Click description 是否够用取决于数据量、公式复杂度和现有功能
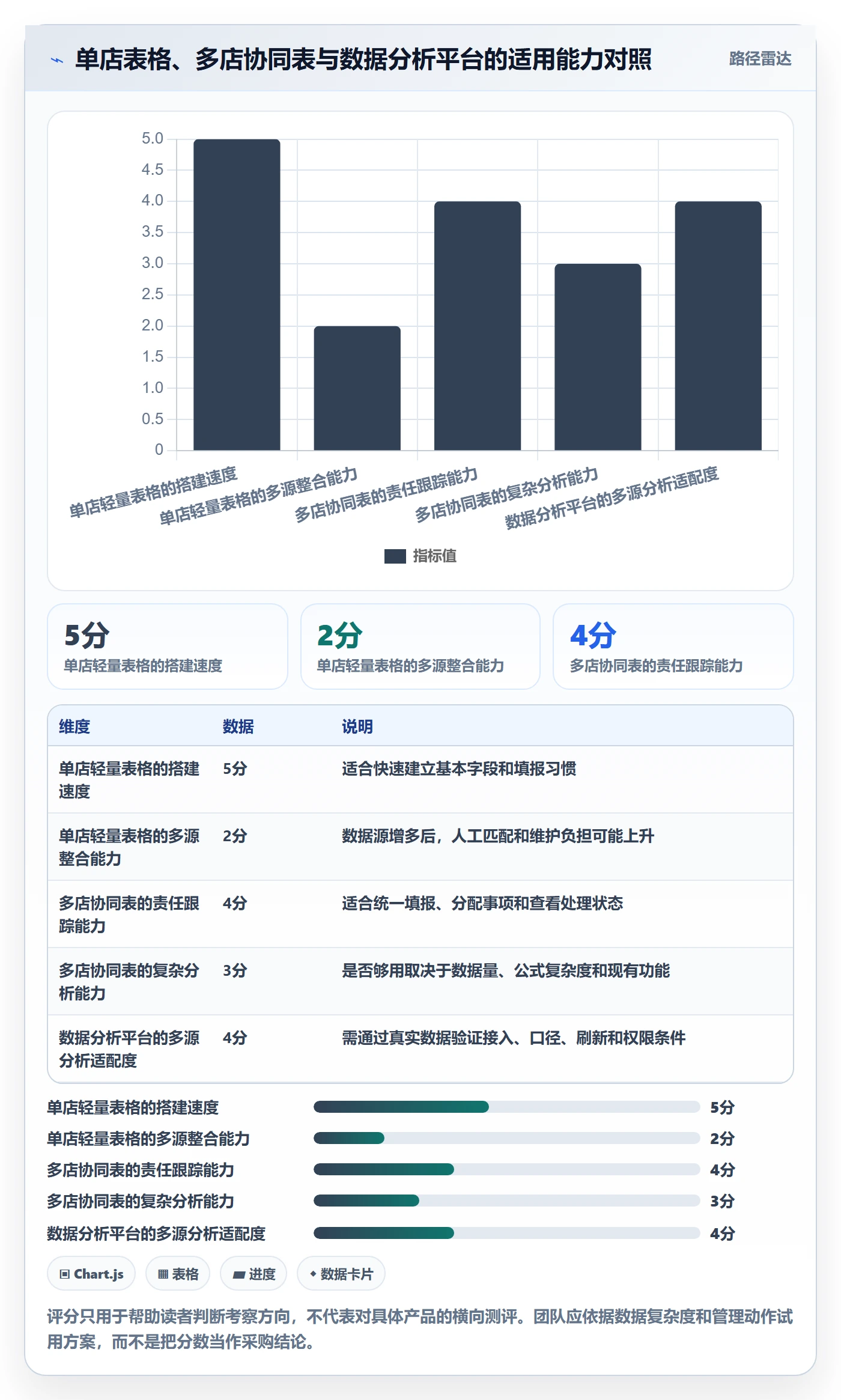The image size is (841, 1400). click(x=506, y=970)
